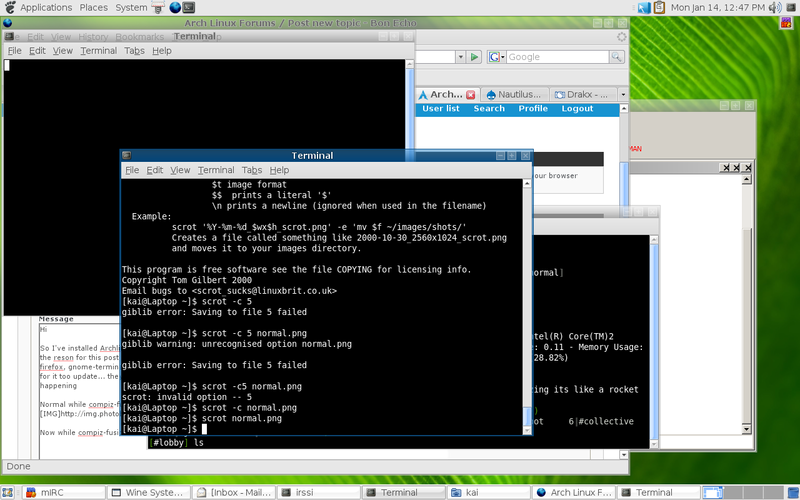This screenshot has width=800, height=500.
Task: Open Search link on forum page
Action: tap(489, 109)
